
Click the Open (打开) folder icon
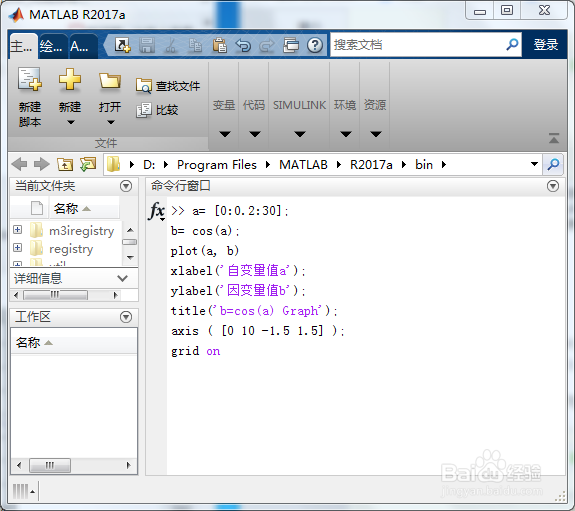[x=110, y=80]
